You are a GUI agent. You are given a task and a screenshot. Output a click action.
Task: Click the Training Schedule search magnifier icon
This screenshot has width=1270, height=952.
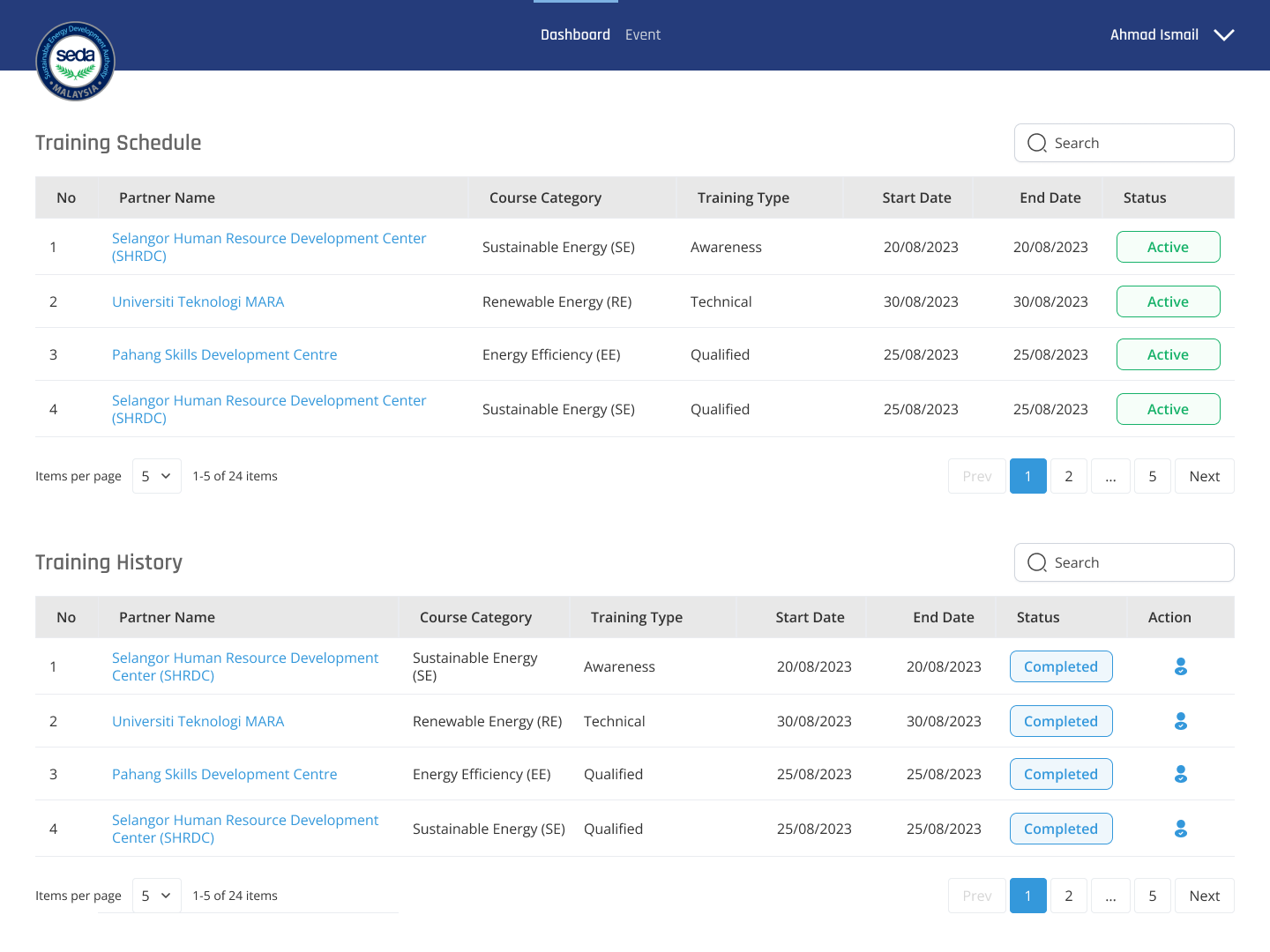[1037, 143]
